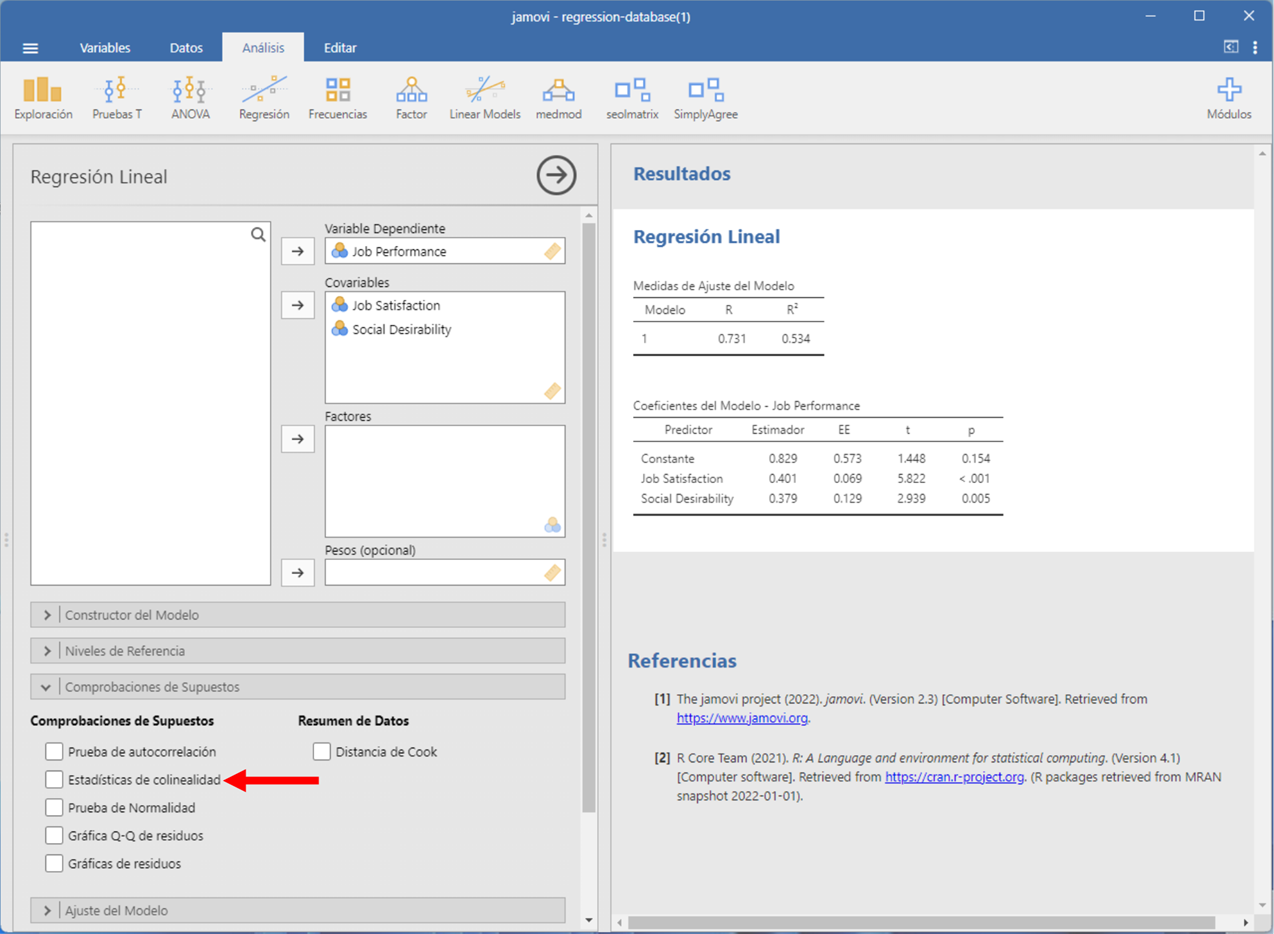
Task: Enable Estadísticas de colinealidad checkbox
Action: click(54, 779)
